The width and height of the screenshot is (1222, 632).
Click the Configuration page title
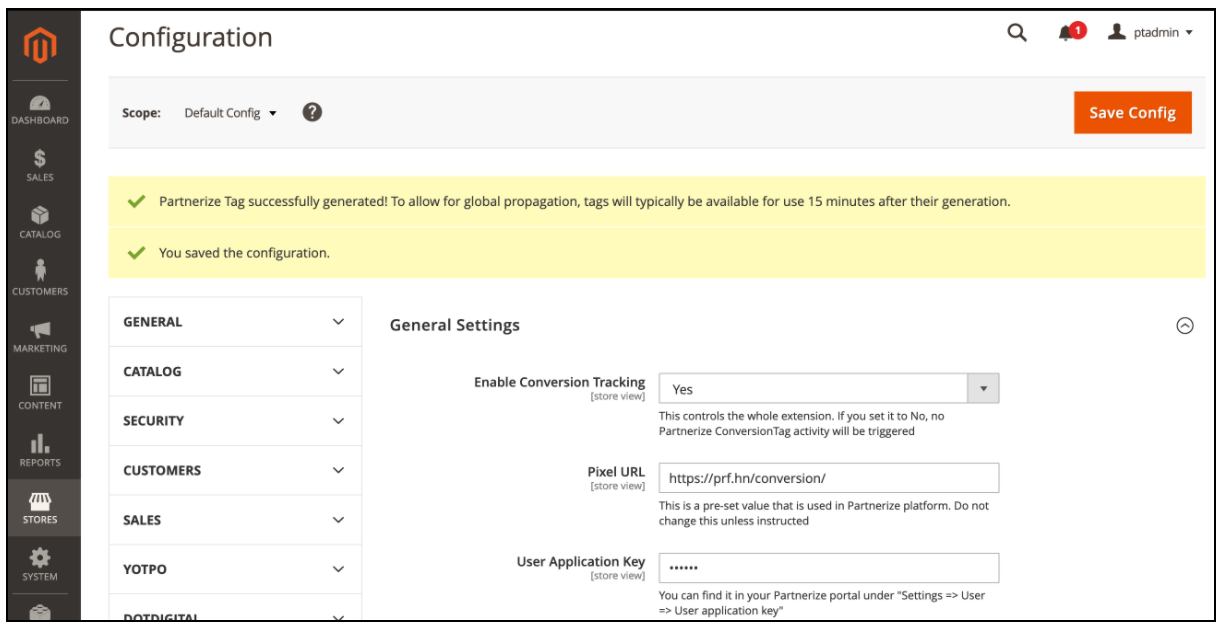[x=190, y=38]
